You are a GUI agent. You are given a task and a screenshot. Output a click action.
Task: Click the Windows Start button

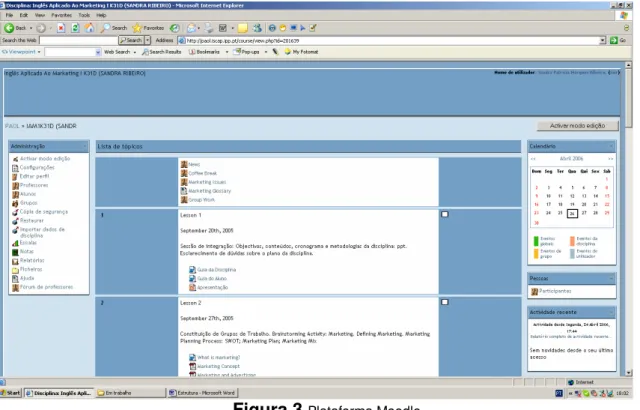(x=11, y=393)
